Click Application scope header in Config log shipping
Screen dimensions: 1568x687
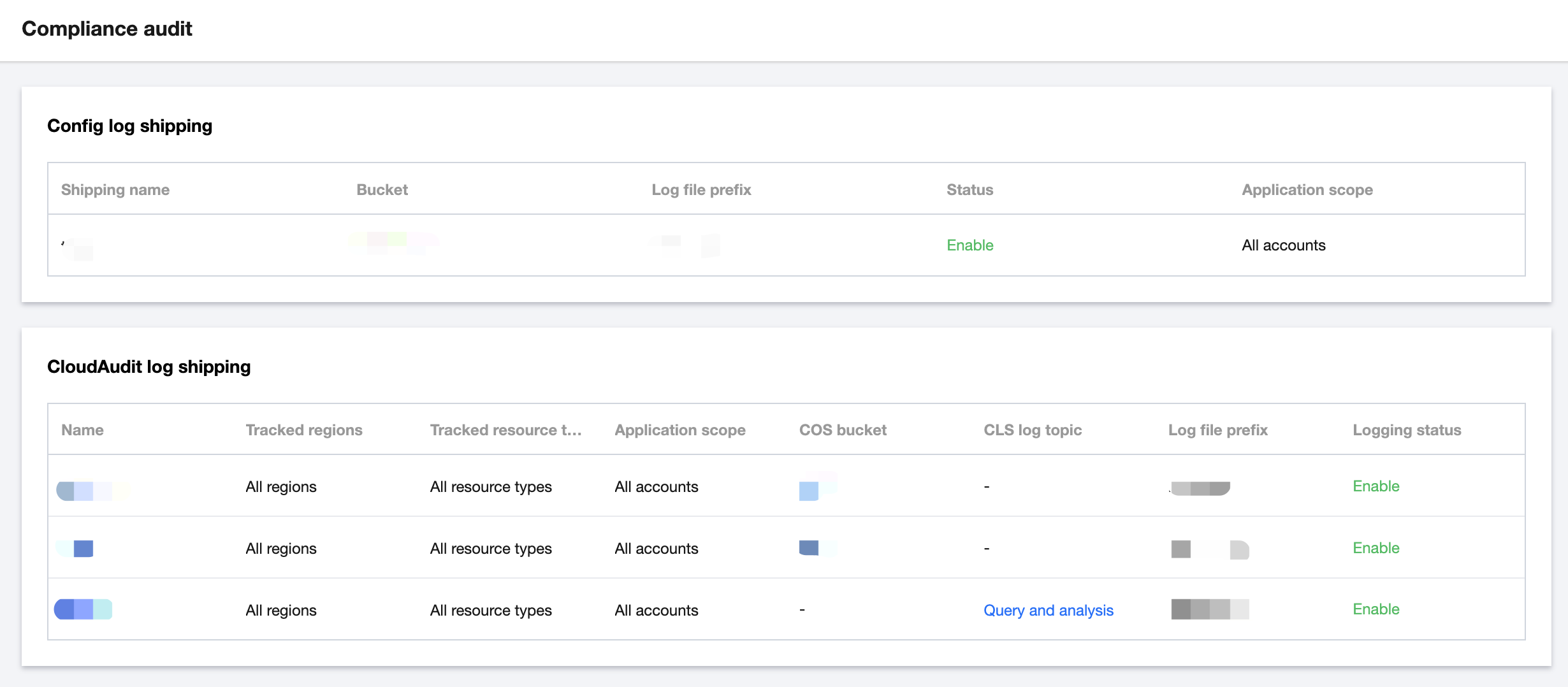click(1307, 189)
